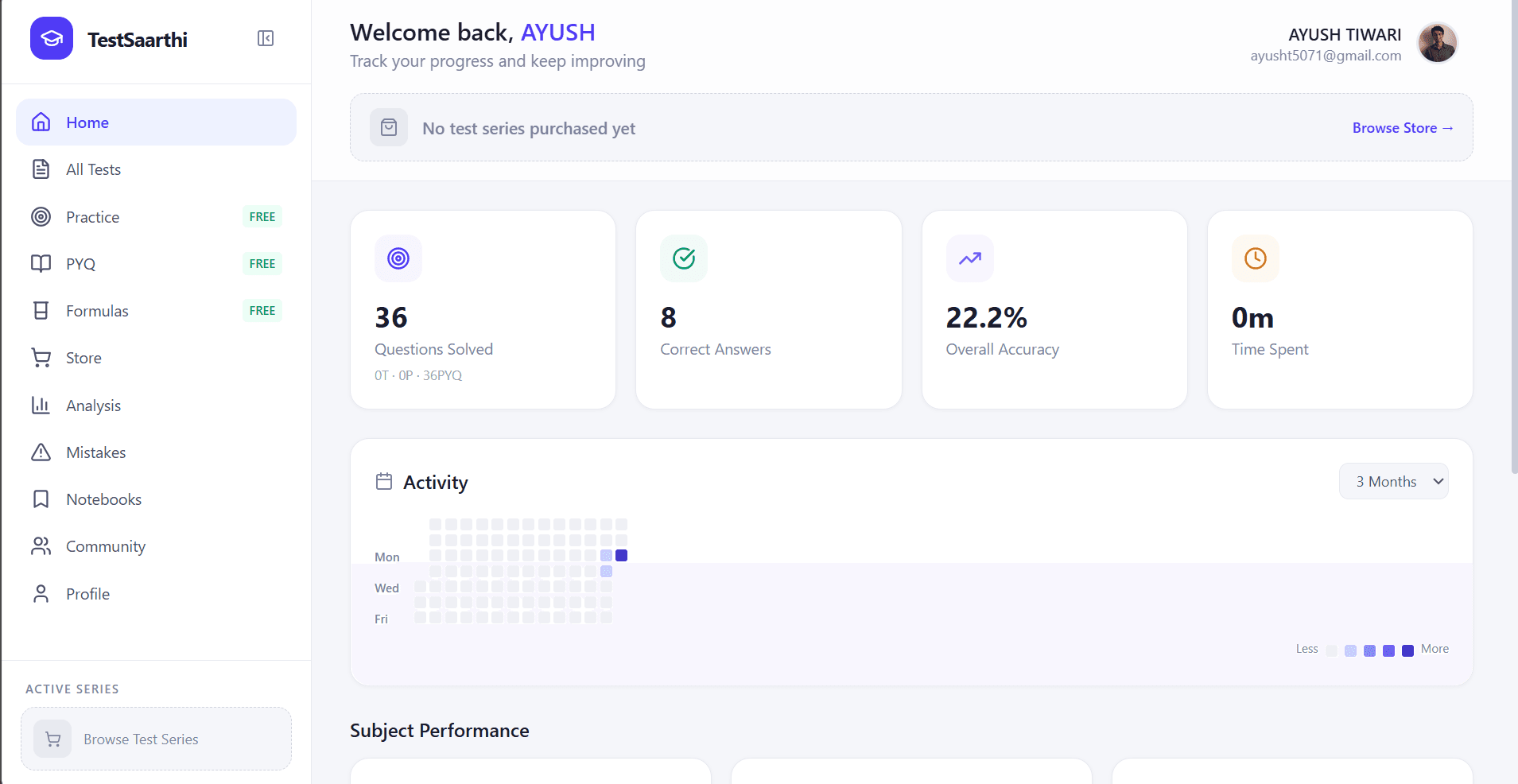Click the page vertical scrollbar
The height and width of the screenshot is (784, 1518).
point(1513,239)
